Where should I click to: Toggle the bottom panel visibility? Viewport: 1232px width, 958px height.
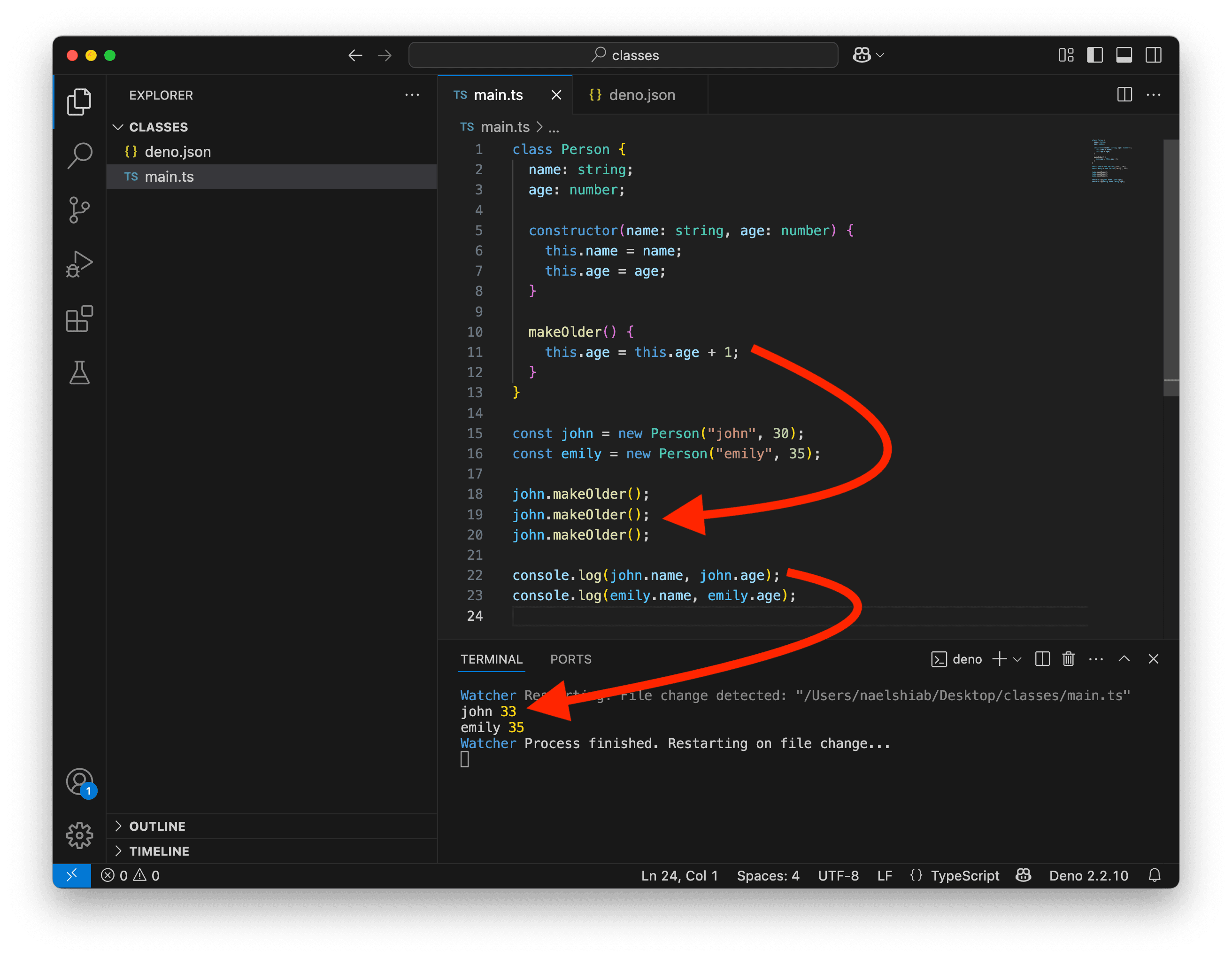[x=1124, y=55]
